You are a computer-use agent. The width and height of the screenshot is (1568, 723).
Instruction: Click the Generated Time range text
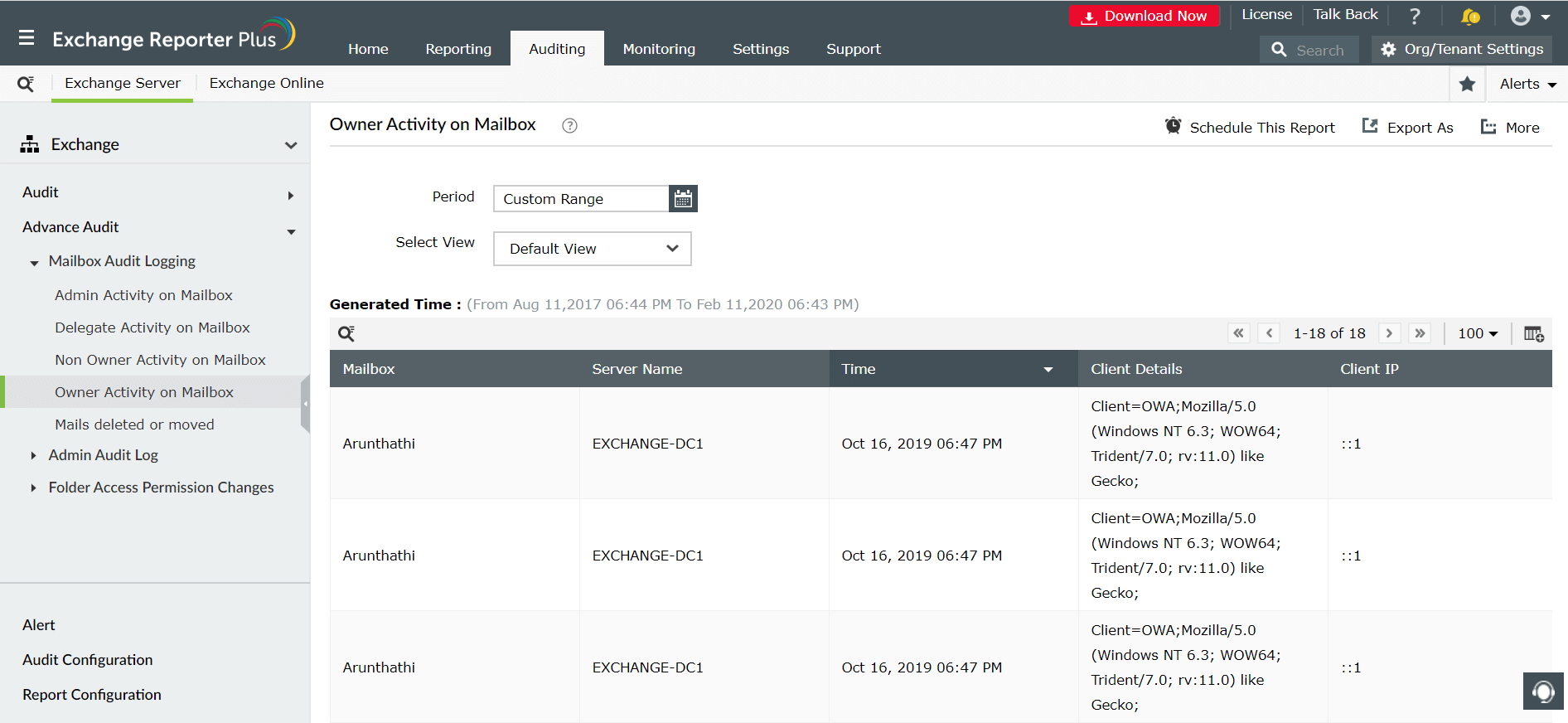coord(663,304)
